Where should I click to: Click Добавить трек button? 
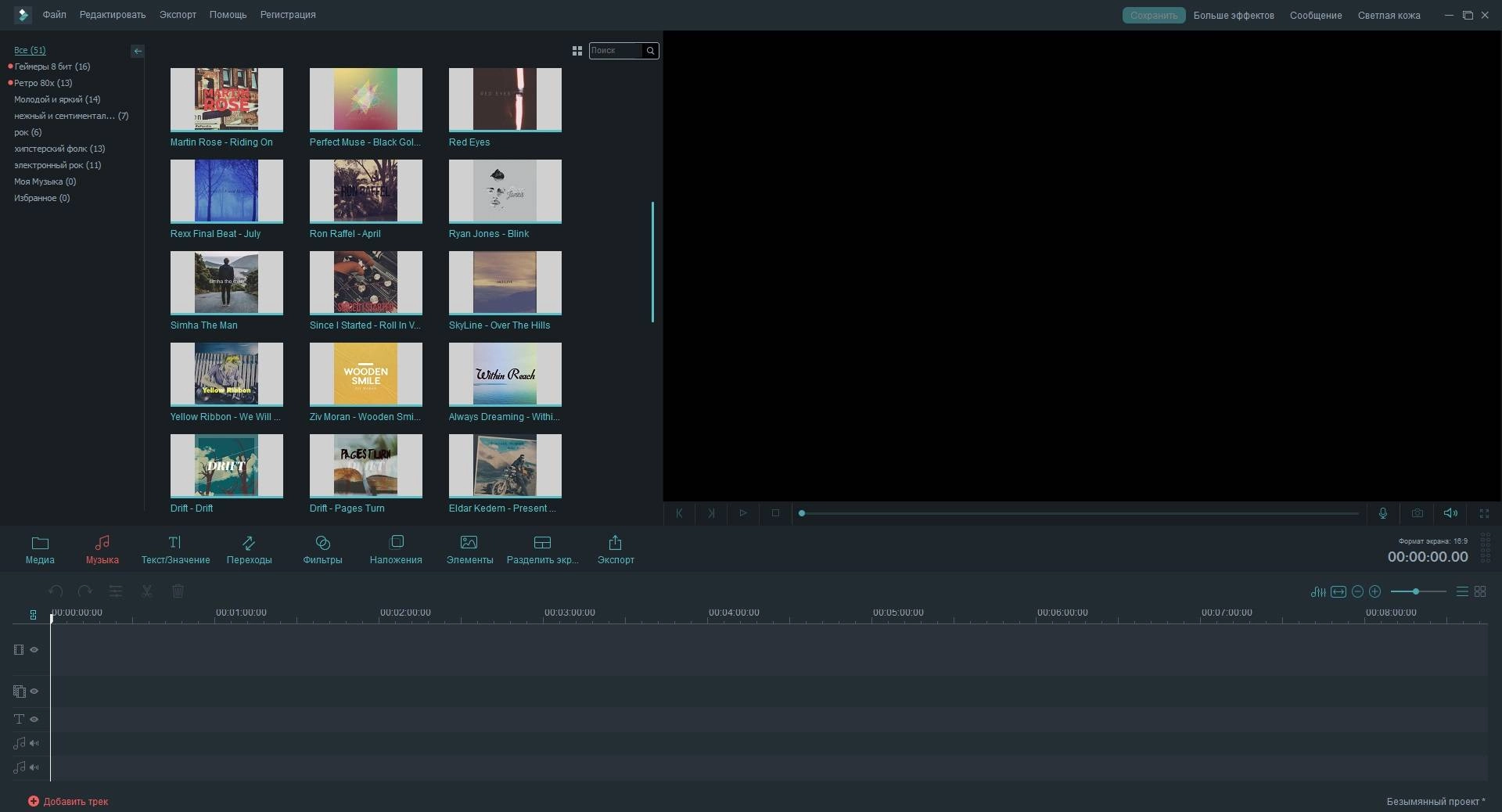[x=68, y=801]
